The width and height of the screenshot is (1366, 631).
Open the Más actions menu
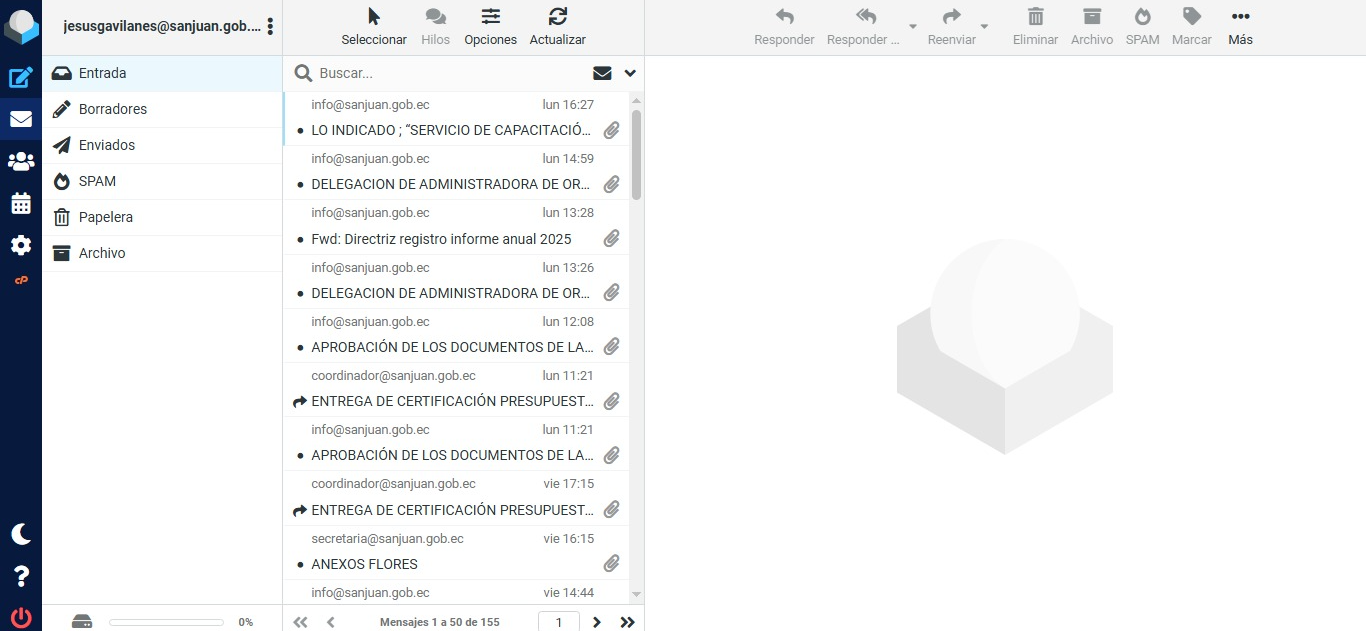coord(1240,27)
